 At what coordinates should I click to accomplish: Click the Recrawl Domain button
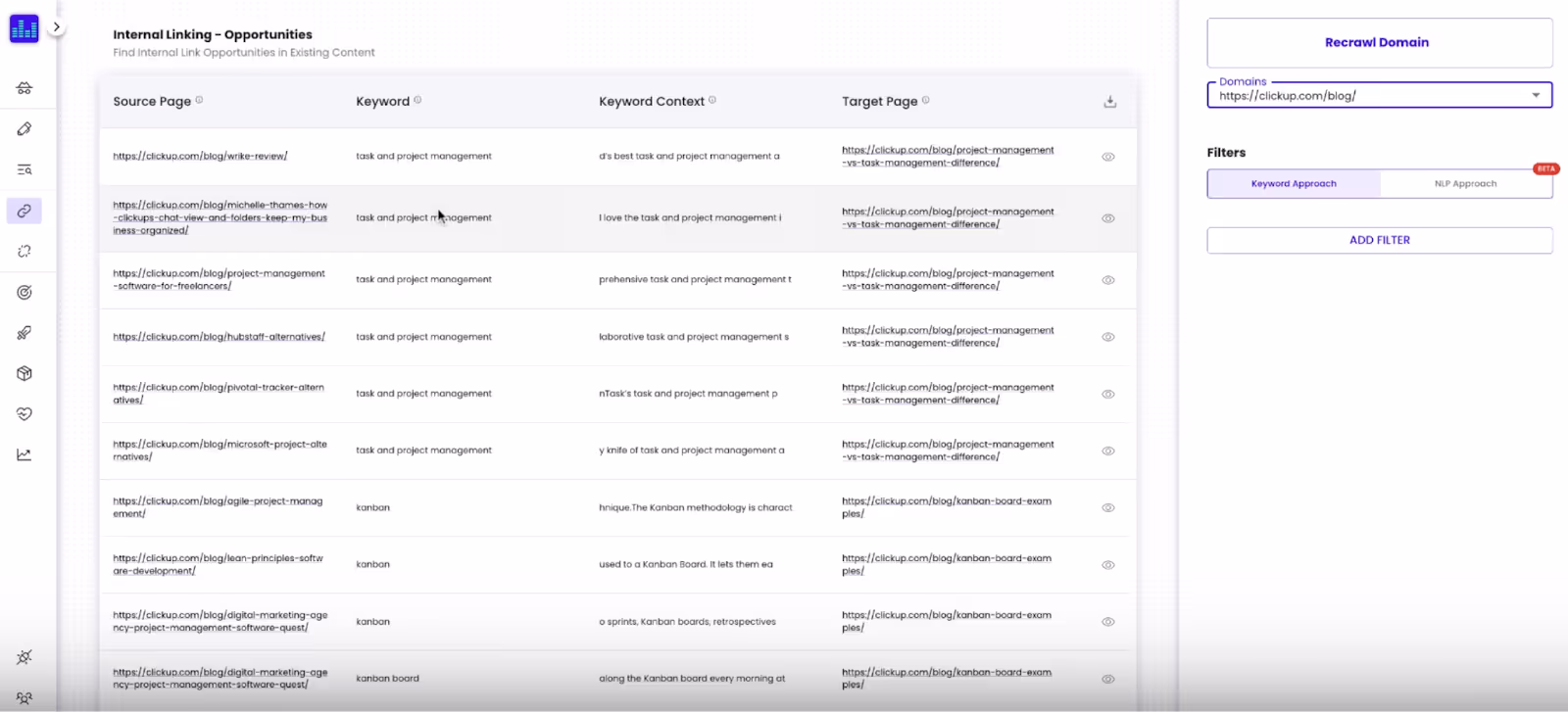[x=1379, y=42]
